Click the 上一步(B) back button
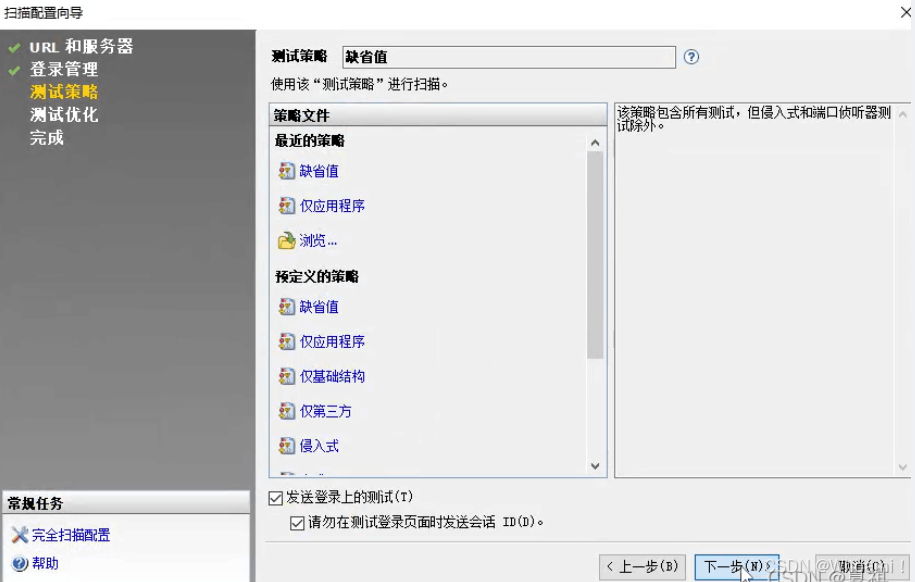The image size is (915, 582). [x=642, y=566]
